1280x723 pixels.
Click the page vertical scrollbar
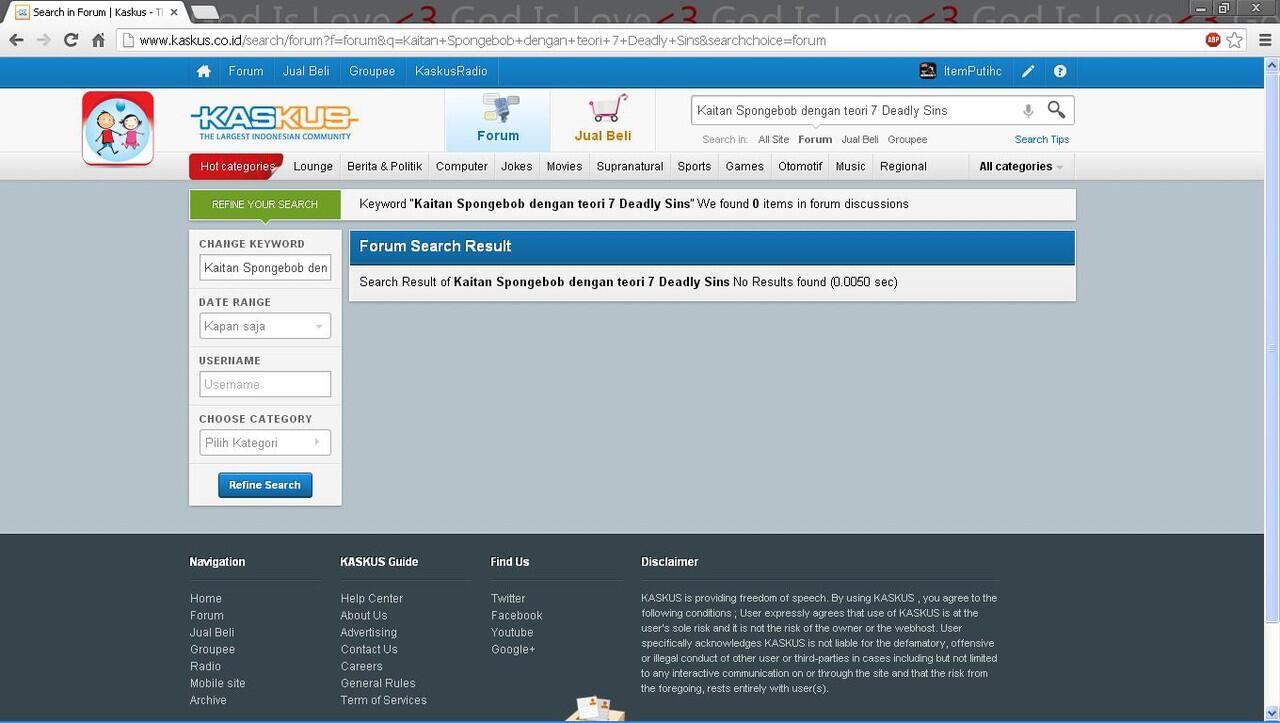1272,350
